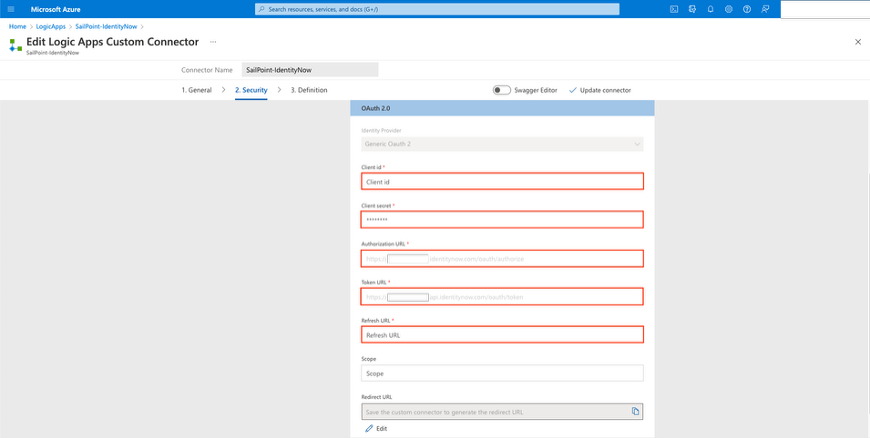Click the chevron between General and Security
This screenshot has width=870, height=438.
tap(223, 90)
